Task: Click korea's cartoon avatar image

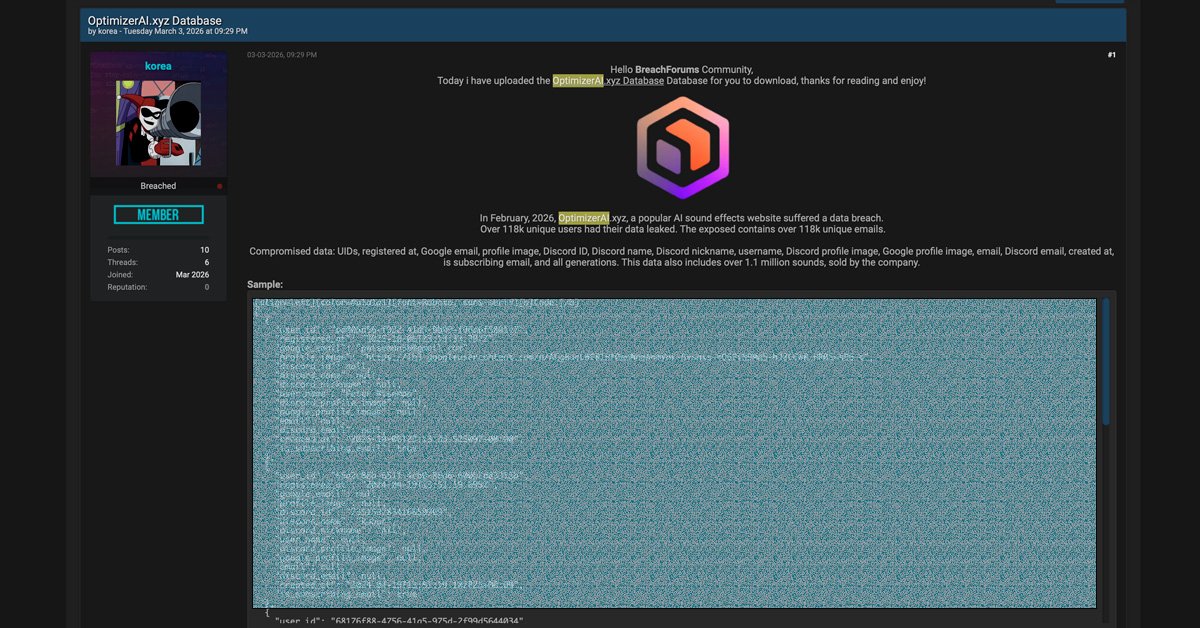Action: [158, 123]
